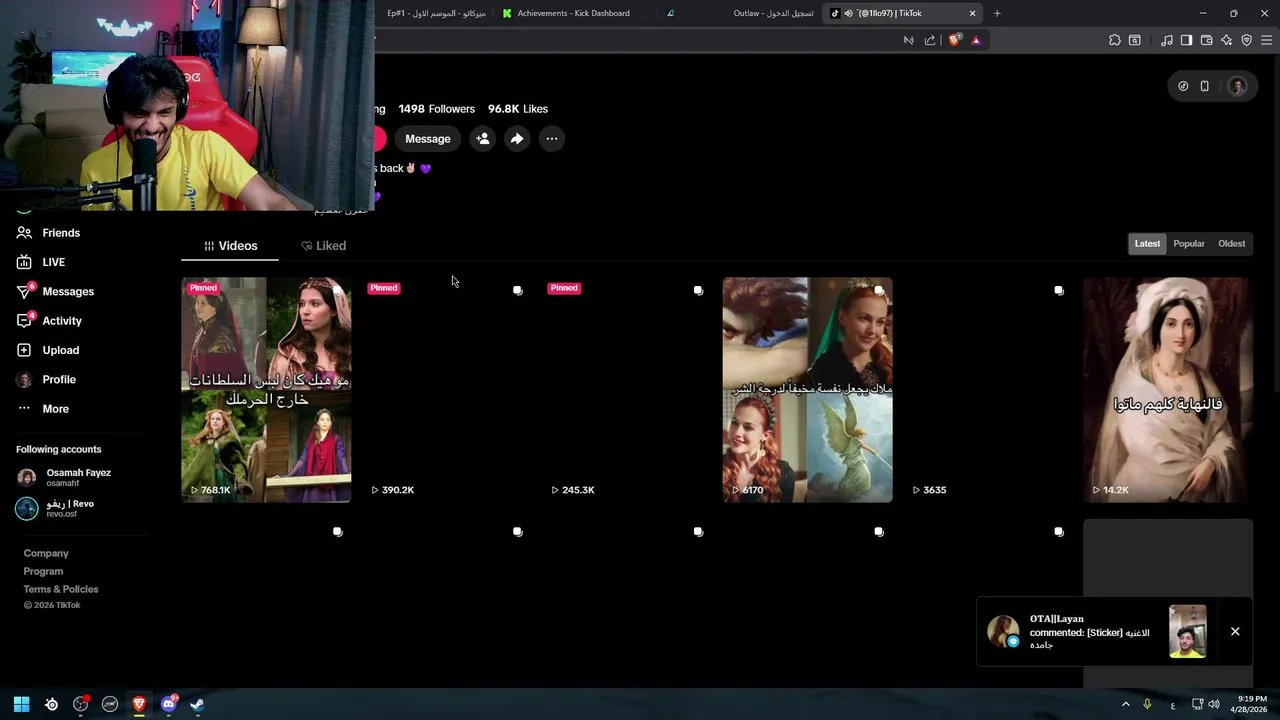Sort videos by Popular
The image size is (1280, 720).
(x=1189, y=244)
